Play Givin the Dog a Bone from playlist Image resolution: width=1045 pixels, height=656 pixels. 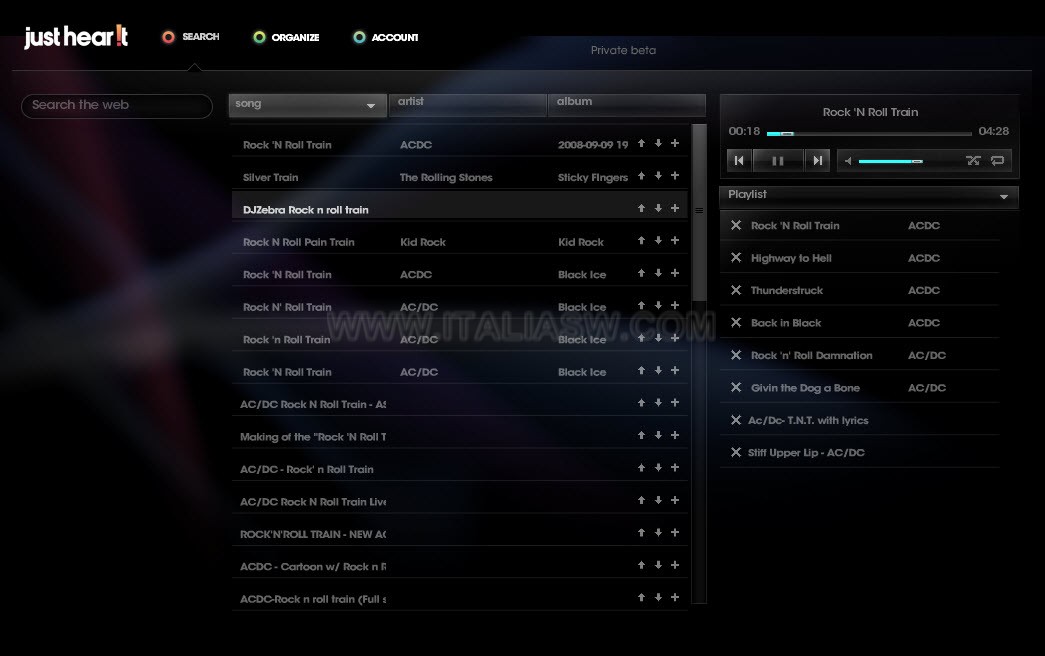(x=805, y=388)
